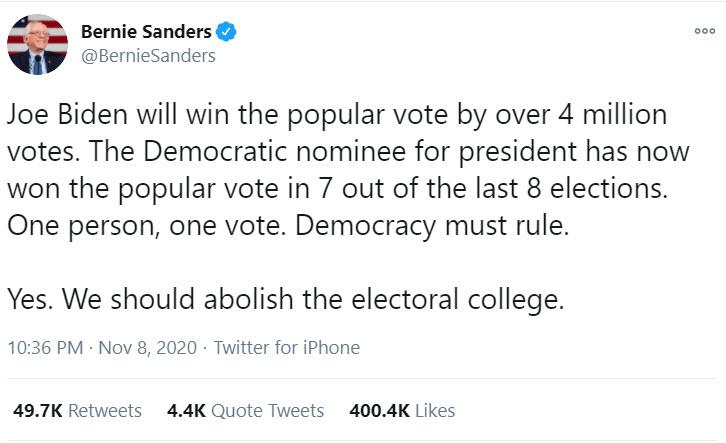Click the Bernie Sanders display name

point(146,32)
